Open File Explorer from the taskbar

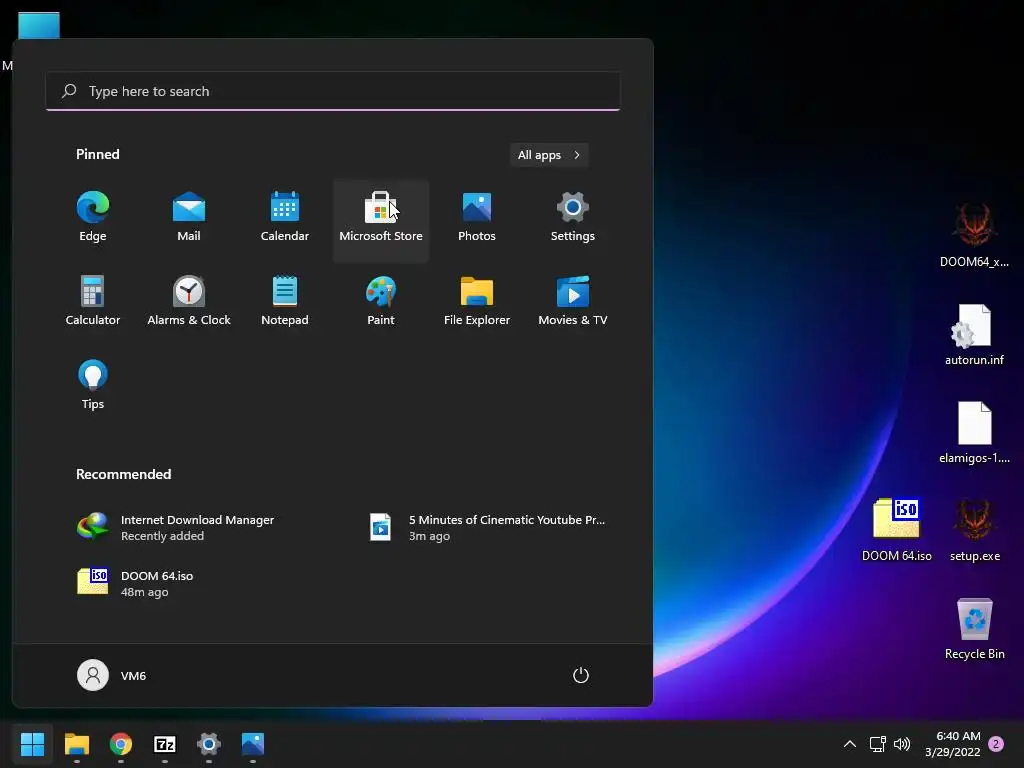[76, 744]
